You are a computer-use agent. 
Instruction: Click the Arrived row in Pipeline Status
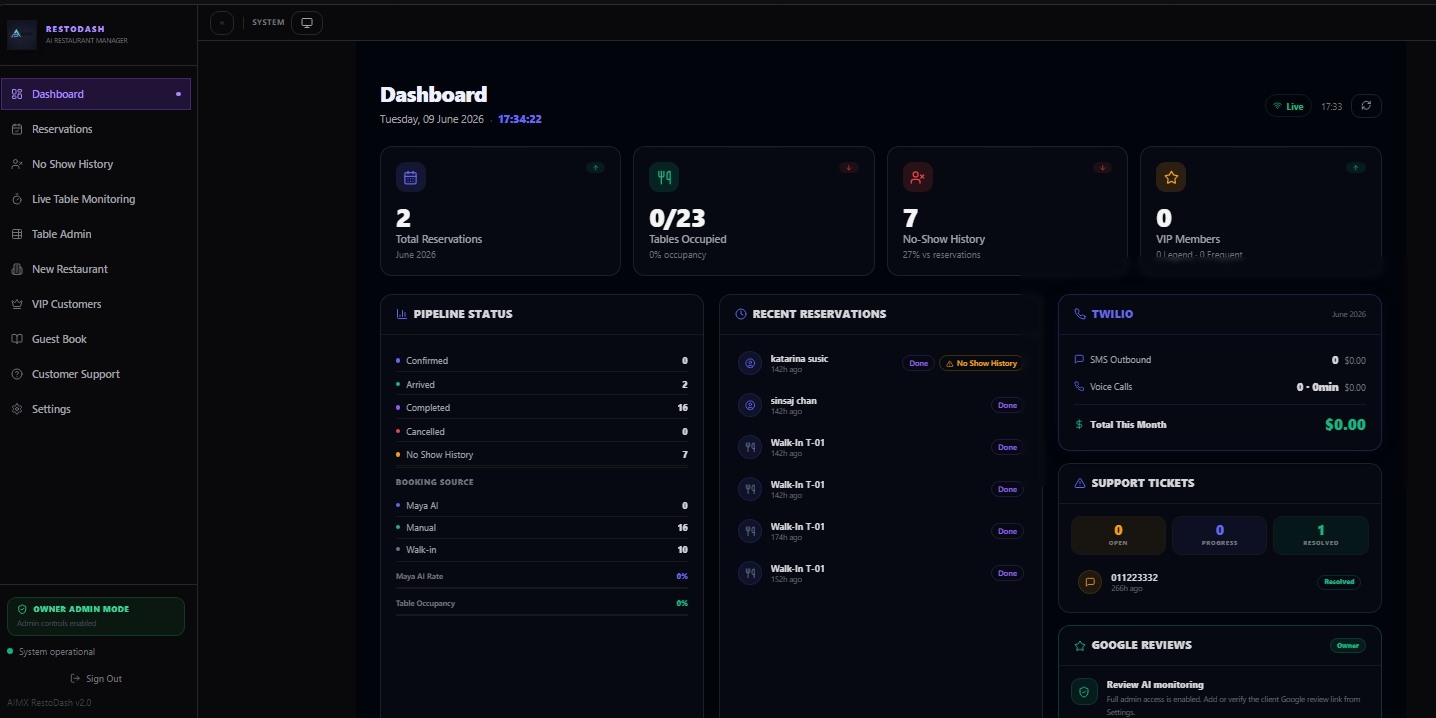tap(542, 384)
